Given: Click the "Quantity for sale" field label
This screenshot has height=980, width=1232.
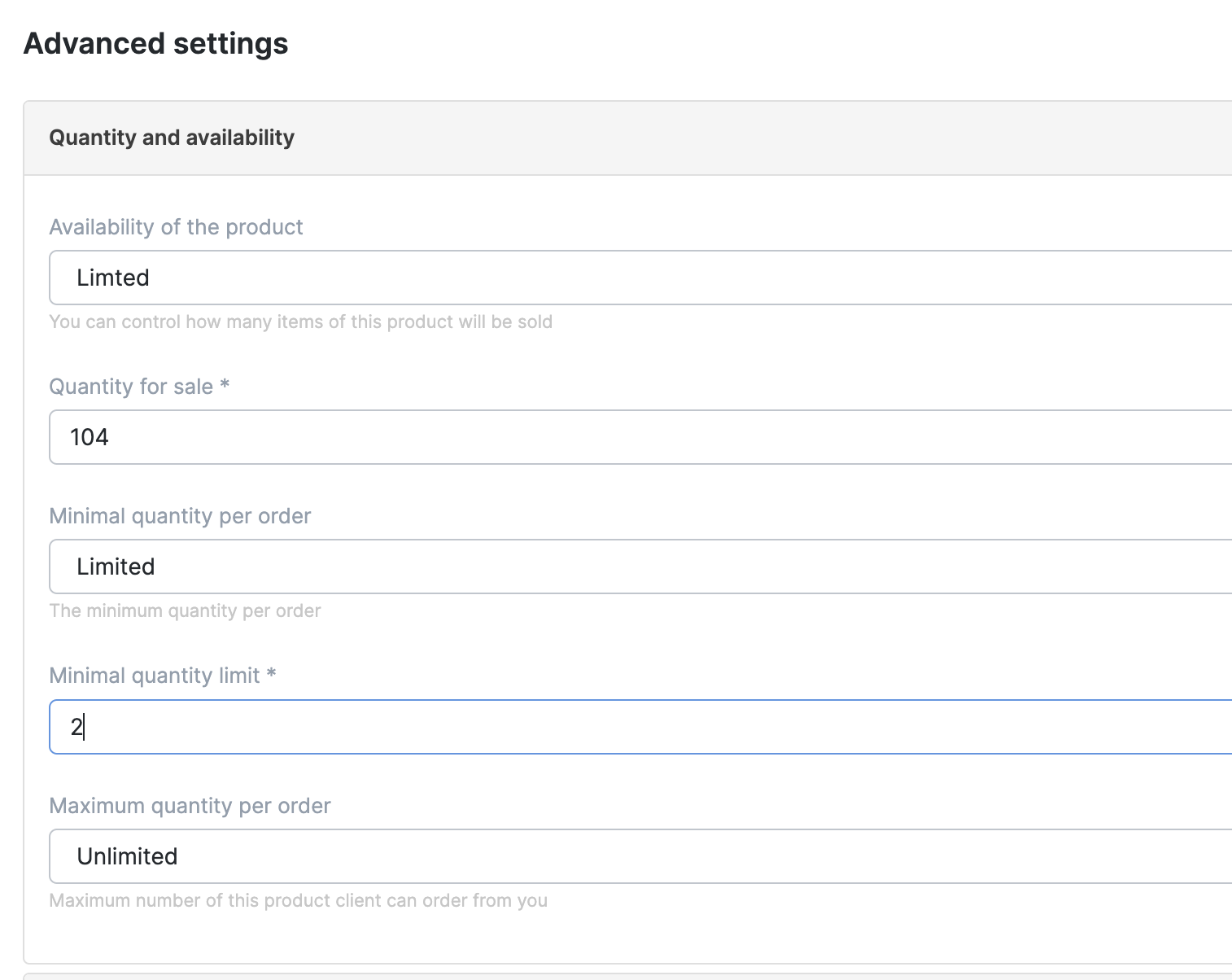Looking at the screenshot, I should pyautogui.click(x=130, y=387).
